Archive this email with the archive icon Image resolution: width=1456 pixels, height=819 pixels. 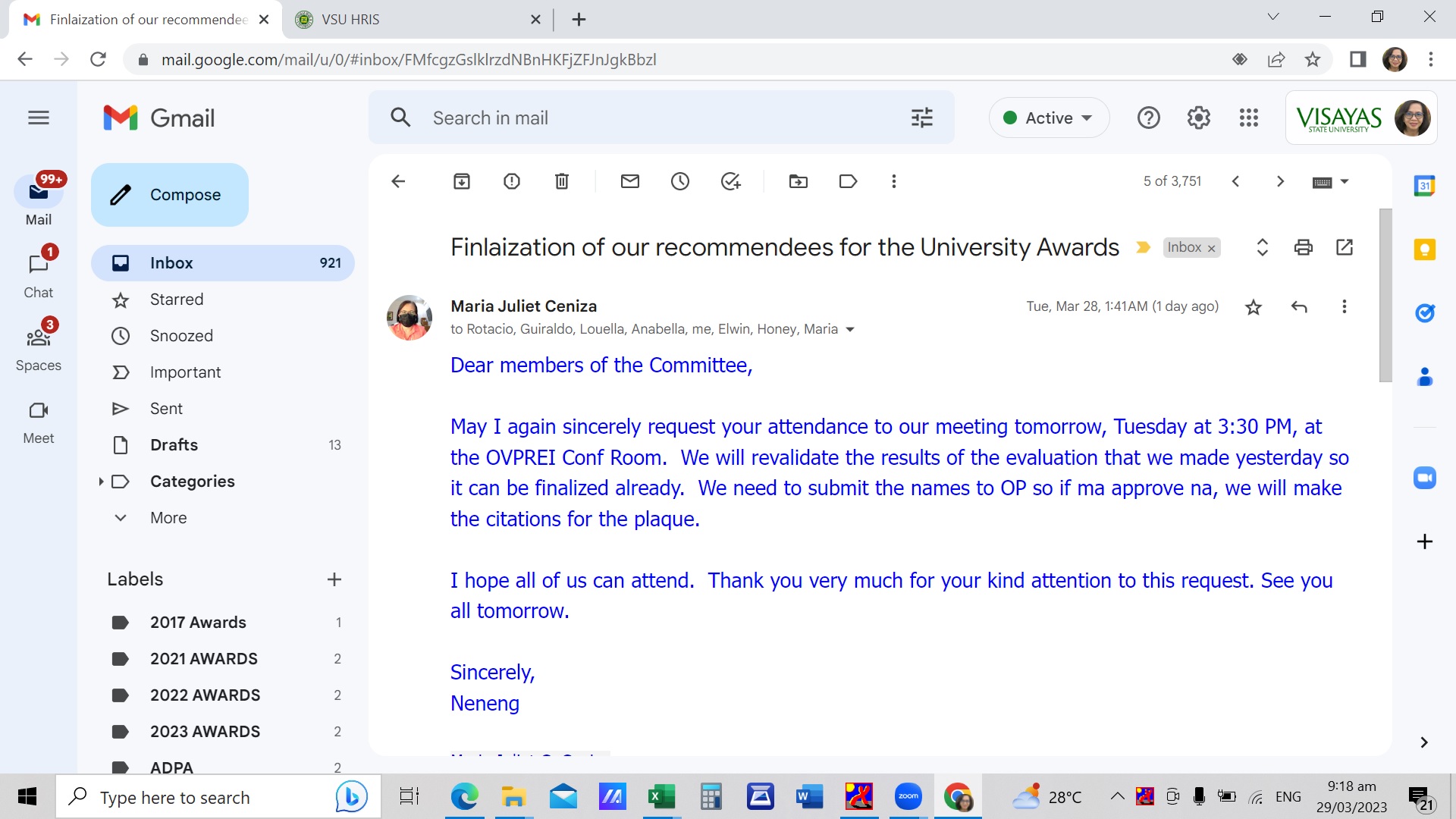pyautogui.click(x=462, y=181)
